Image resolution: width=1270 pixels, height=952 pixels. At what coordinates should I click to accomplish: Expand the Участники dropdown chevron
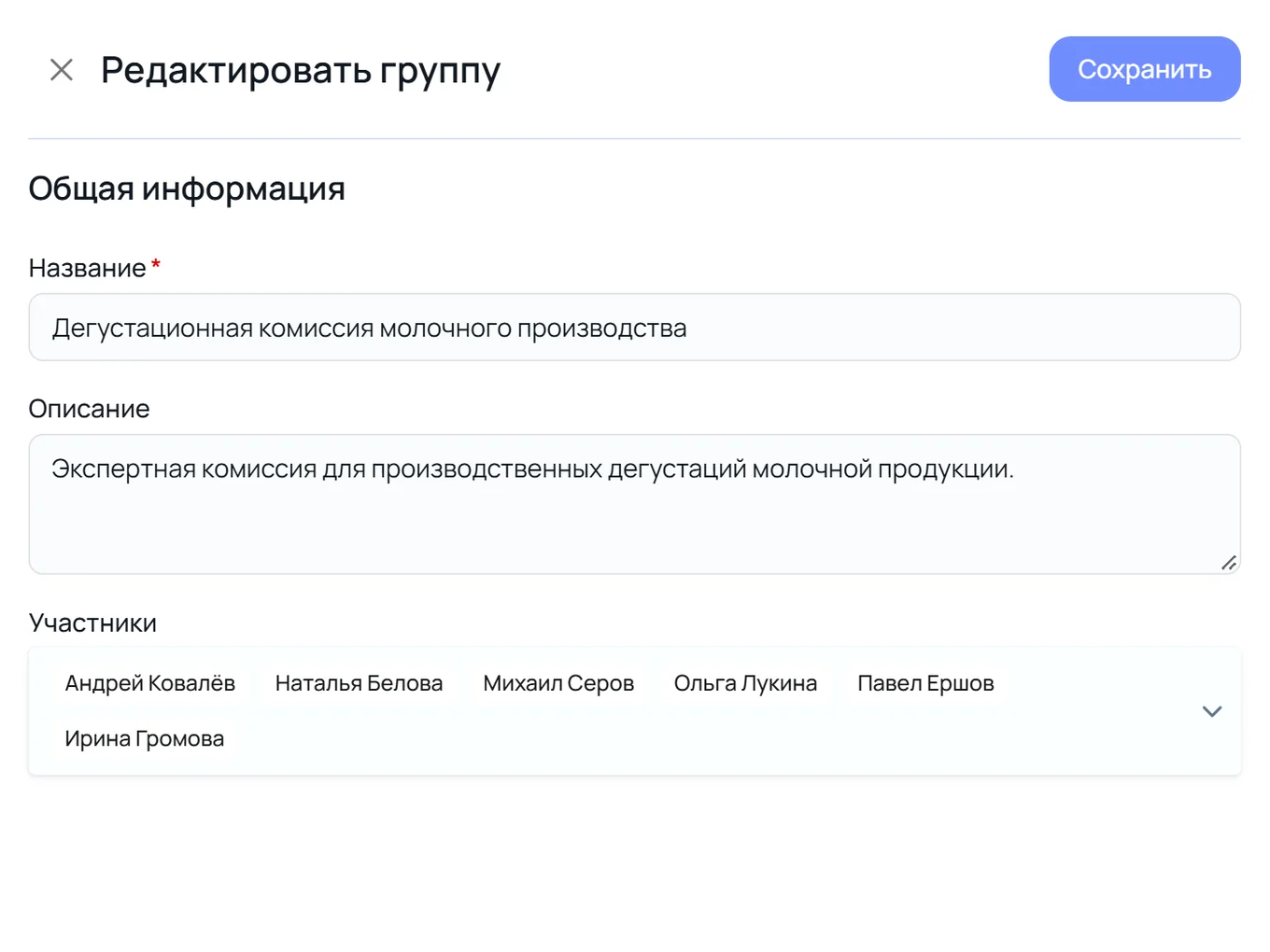(1212, 711)
